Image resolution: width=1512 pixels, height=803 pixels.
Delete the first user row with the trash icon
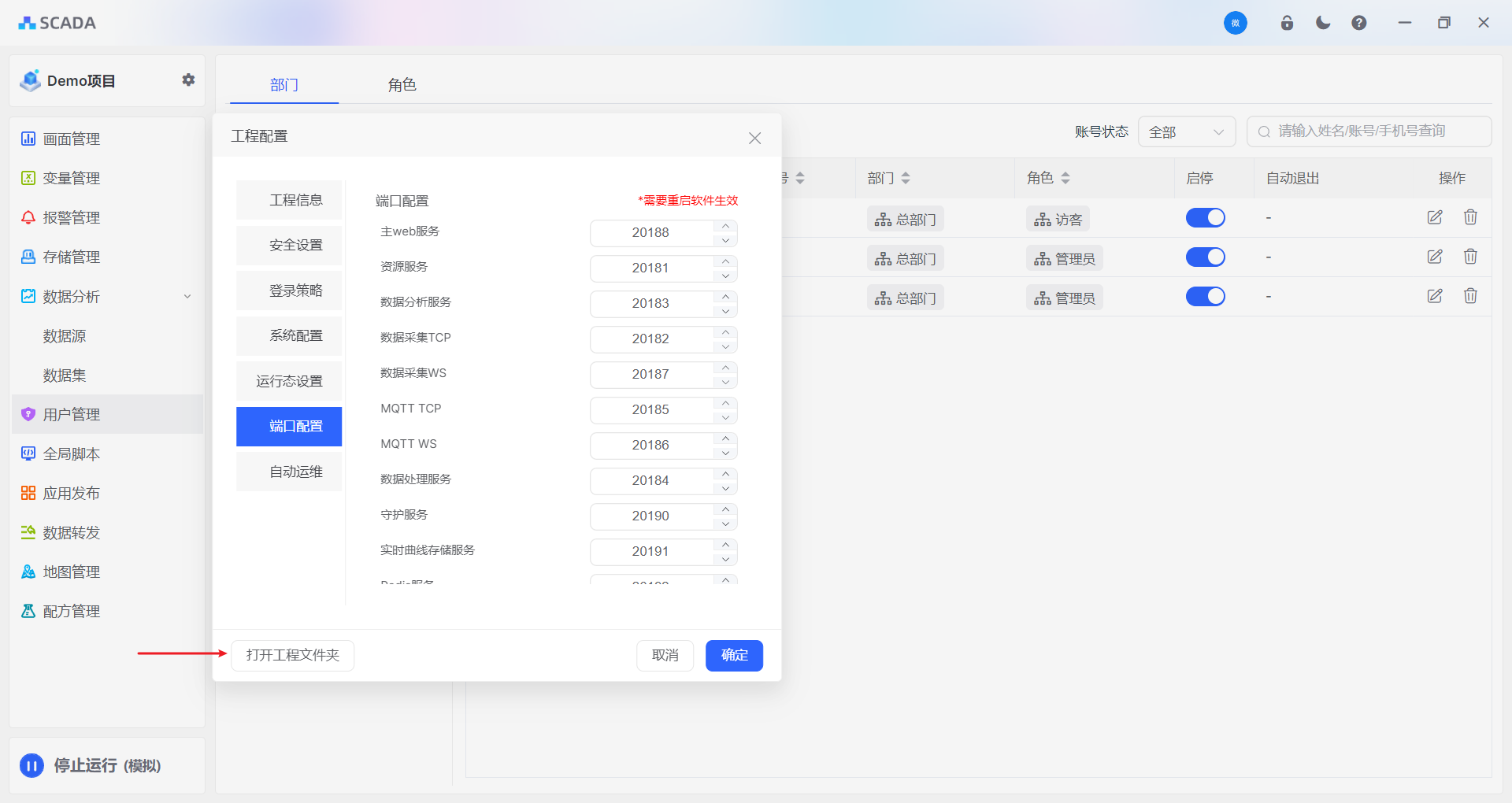click(1470, 217)
